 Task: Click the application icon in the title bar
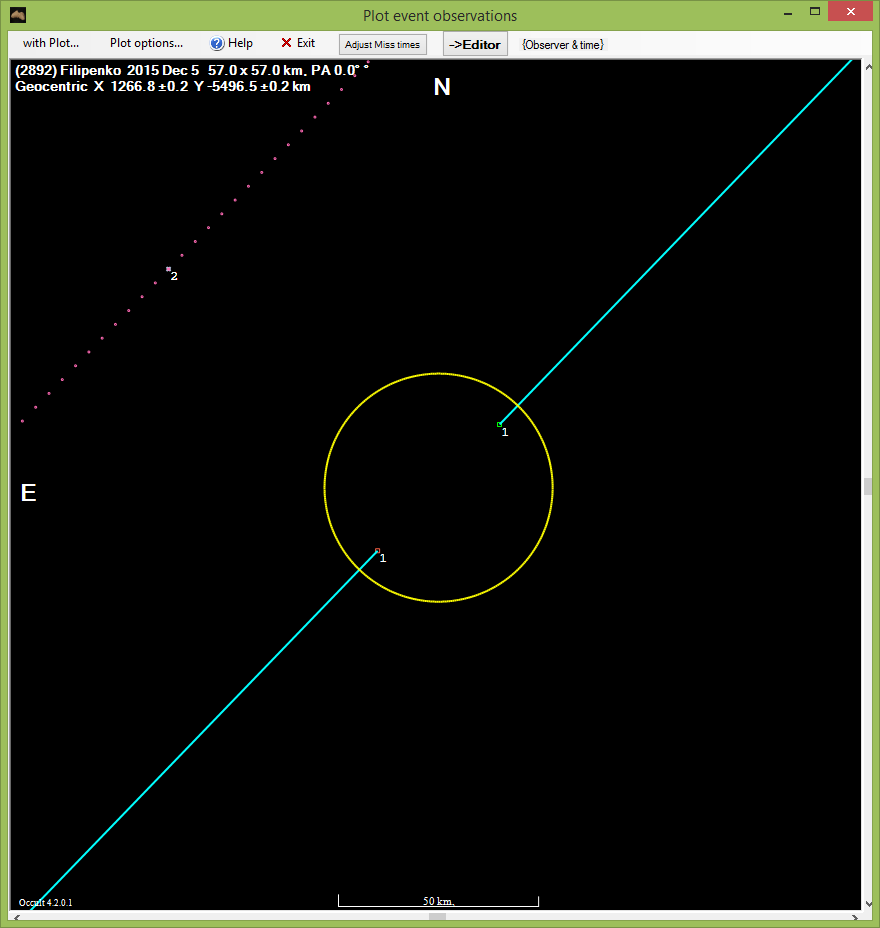coord(18,15)
